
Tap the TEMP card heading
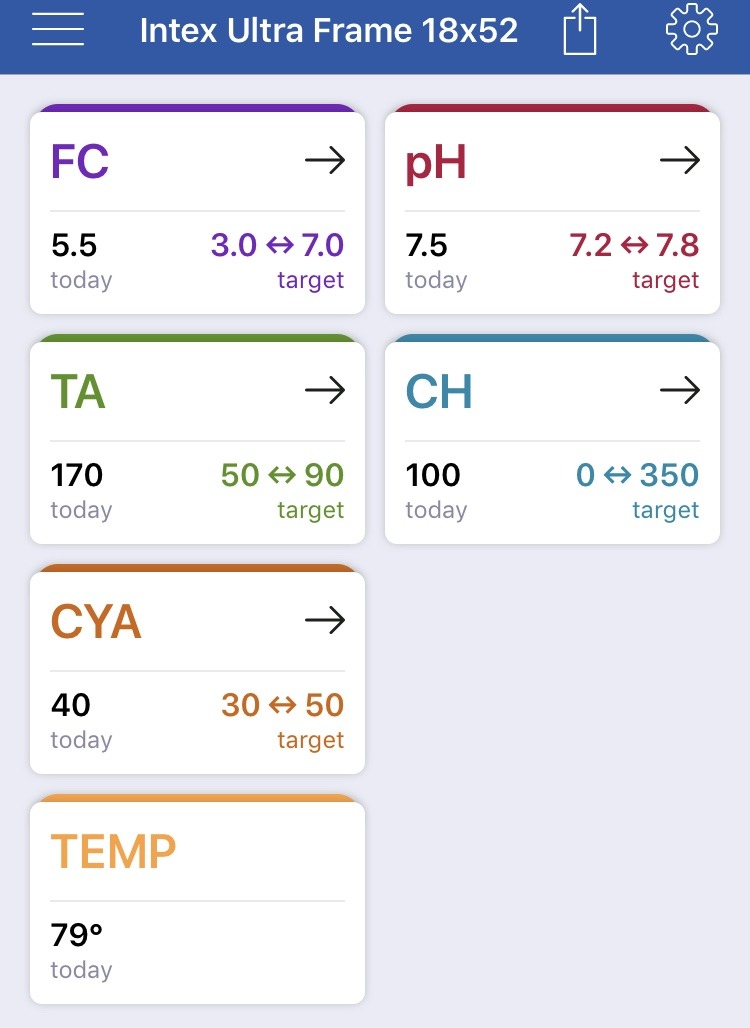click(113, 852)
